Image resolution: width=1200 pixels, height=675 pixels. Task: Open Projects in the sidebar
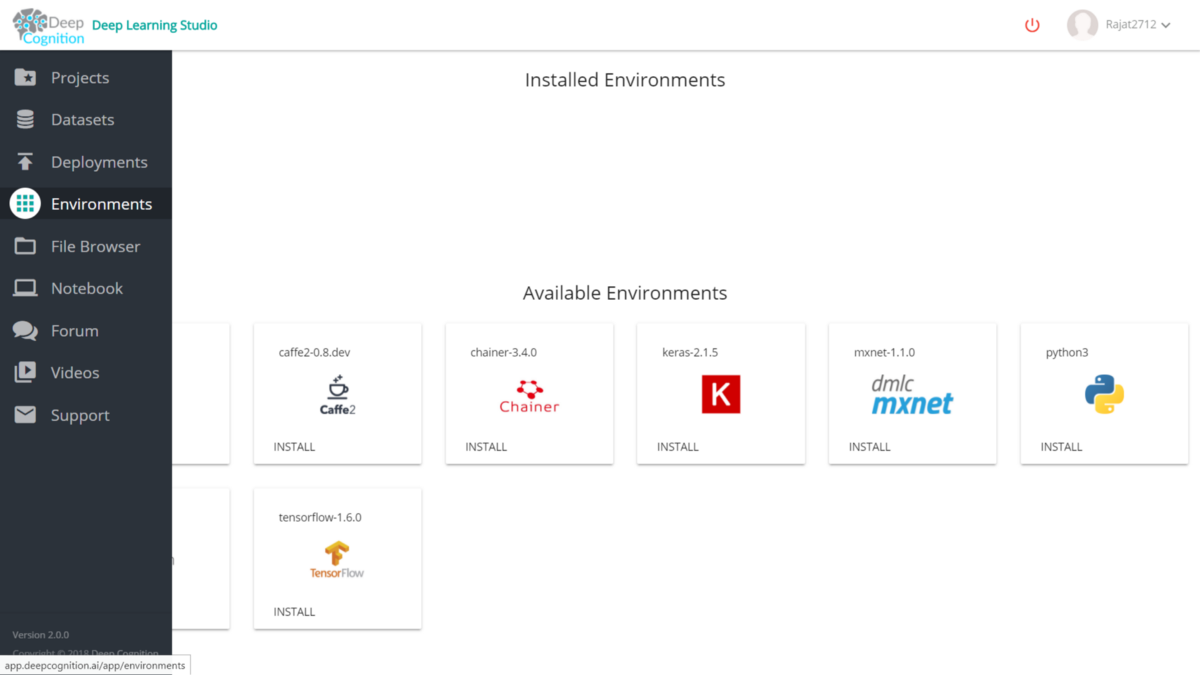[86, 78]
